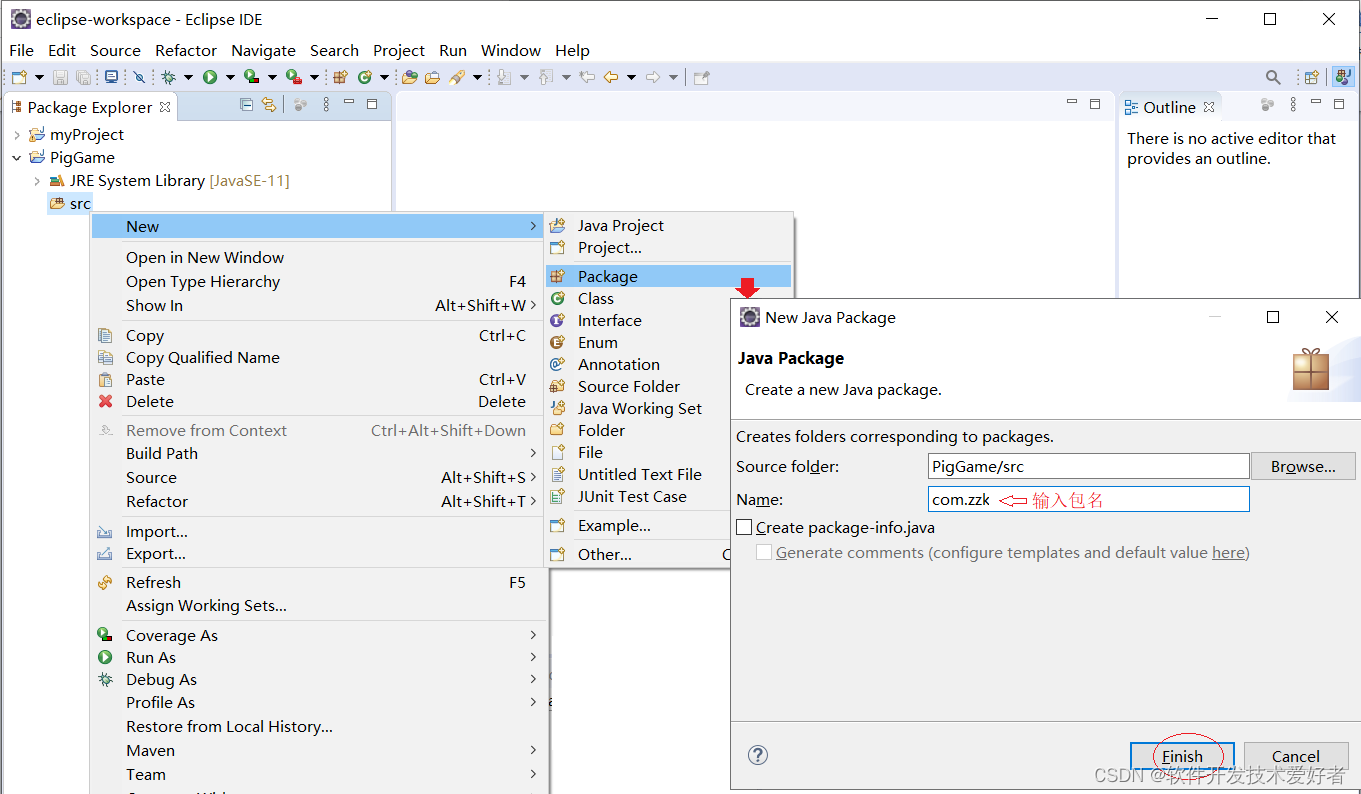Check Generate comments checkbox
This screenshot has width=1361, height=794.
(764, 552)
